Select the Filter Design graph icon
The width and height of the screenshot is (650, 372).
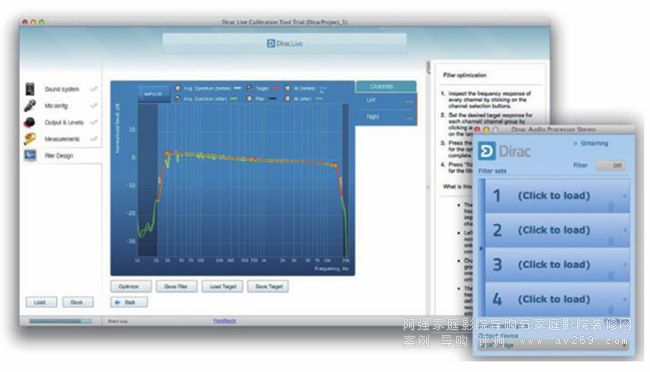click(30, 156)
